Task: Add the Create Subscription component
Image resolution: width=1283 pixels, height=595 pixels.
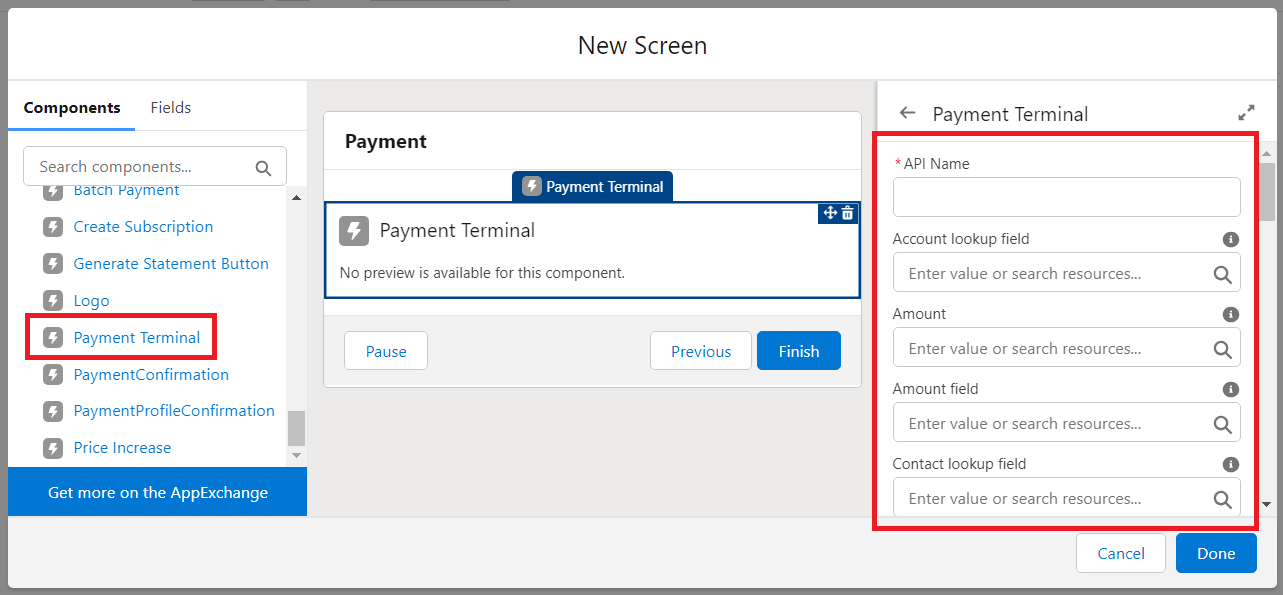Action: pyautogui.click(x=143, y=227)
